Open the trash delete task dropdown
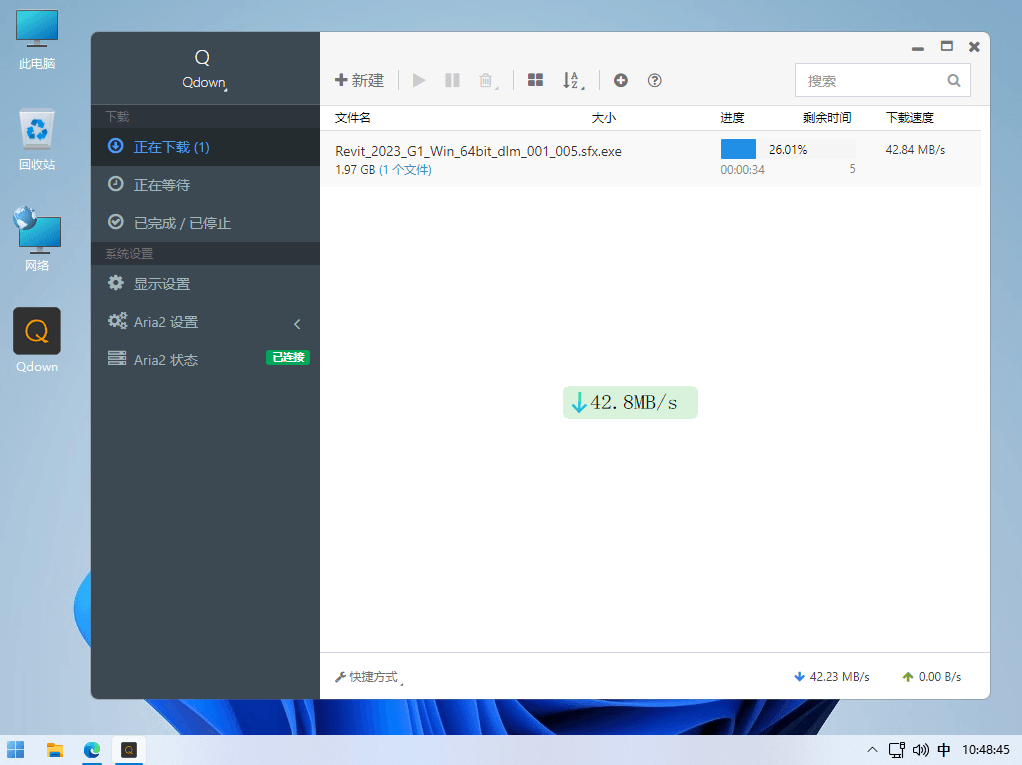This screenshot has height=765, width=1022. click(488, 80)
